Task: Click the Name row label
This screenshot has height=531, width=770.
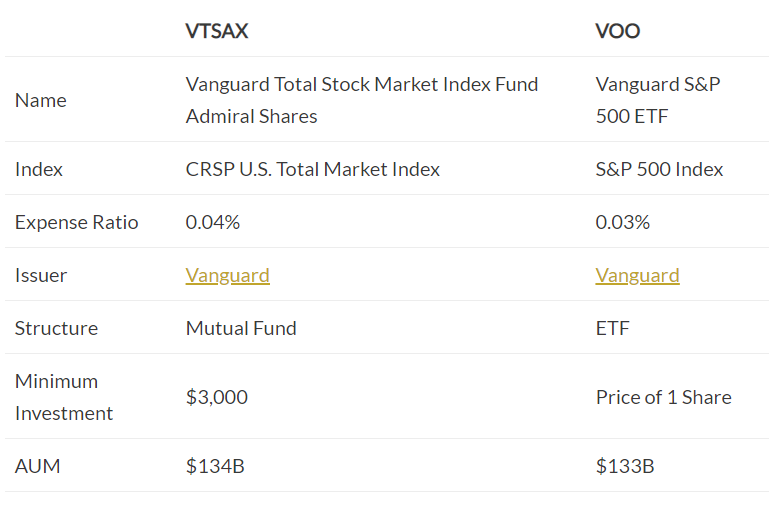Action: coord(41,100)
